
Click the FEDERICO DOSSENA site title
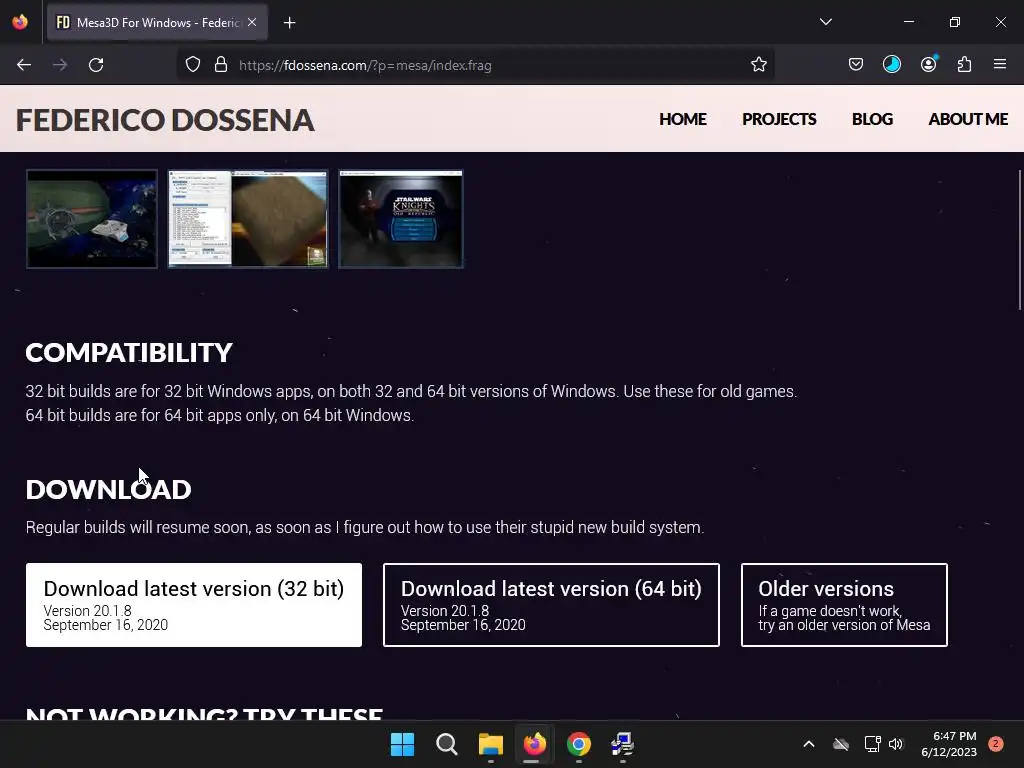165,120
